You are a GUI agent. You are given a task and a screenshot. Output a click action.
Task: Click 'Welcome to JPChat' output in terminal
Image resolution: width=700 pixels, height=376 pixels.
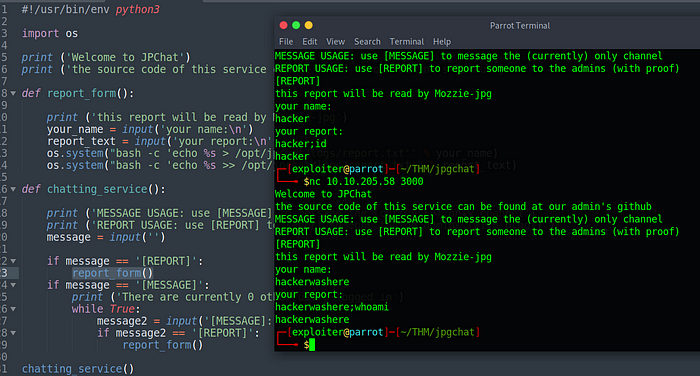point(323,194)
